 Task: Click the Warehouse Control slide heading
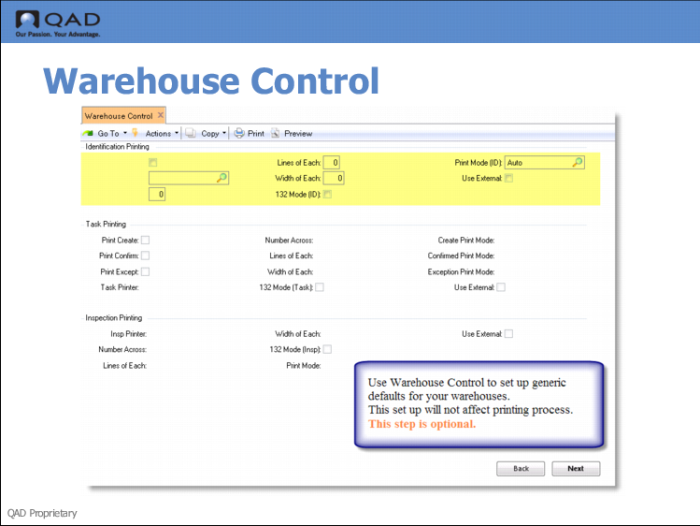pyautogui.click(x=211, y=81)
